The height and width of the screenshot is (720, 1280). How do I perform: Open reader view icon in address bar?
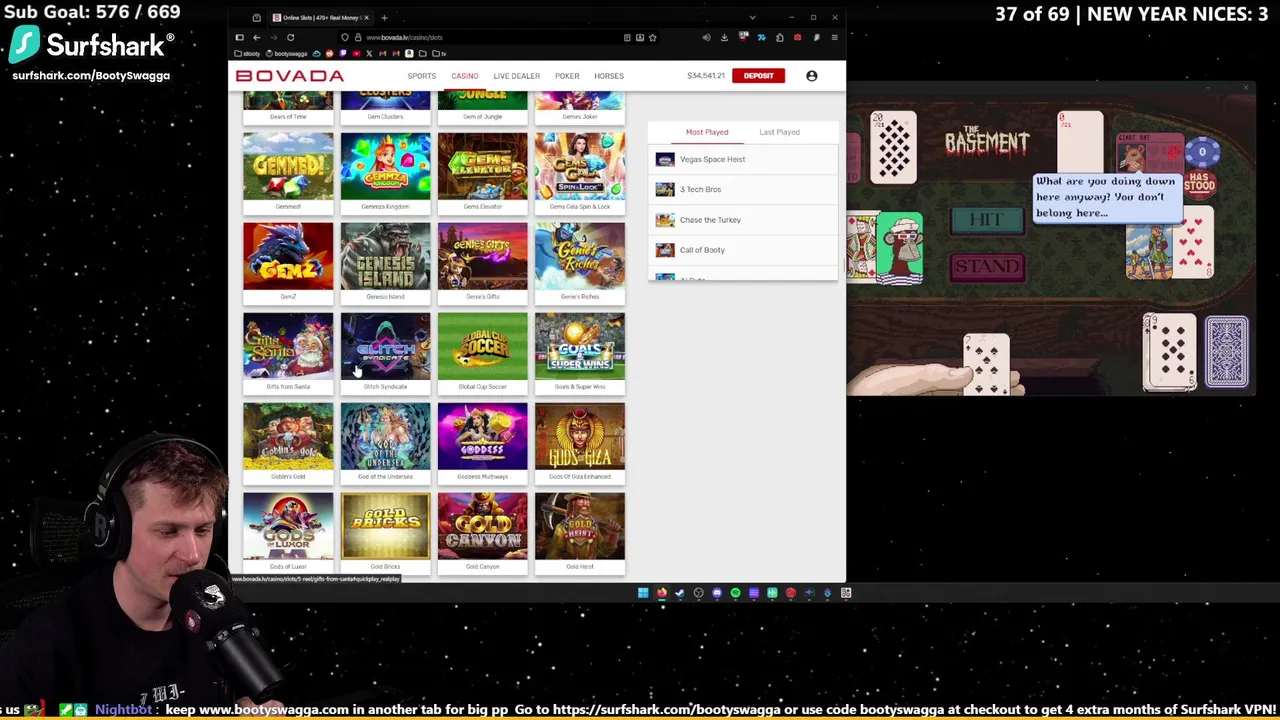coord(627,38)
